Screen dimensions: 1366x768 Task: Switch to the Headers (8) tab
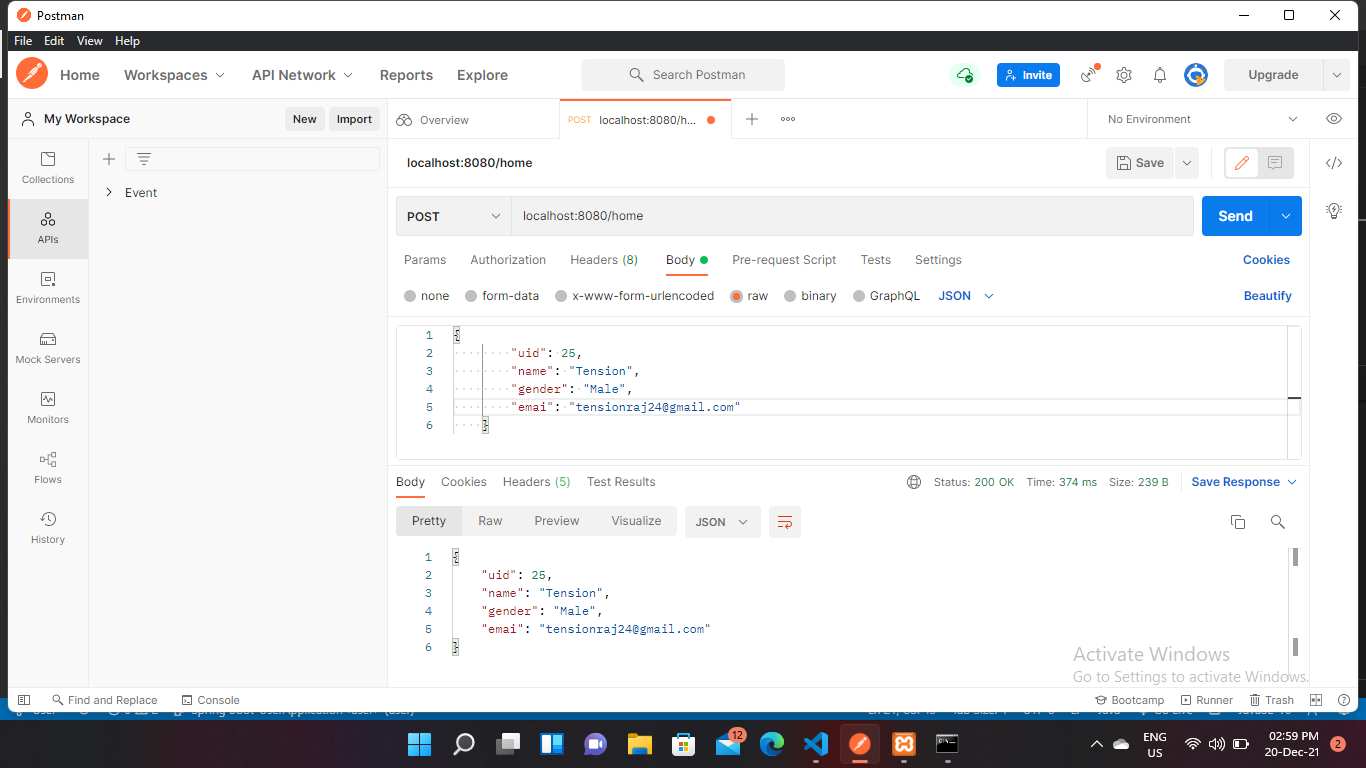[x=604, y=260]
